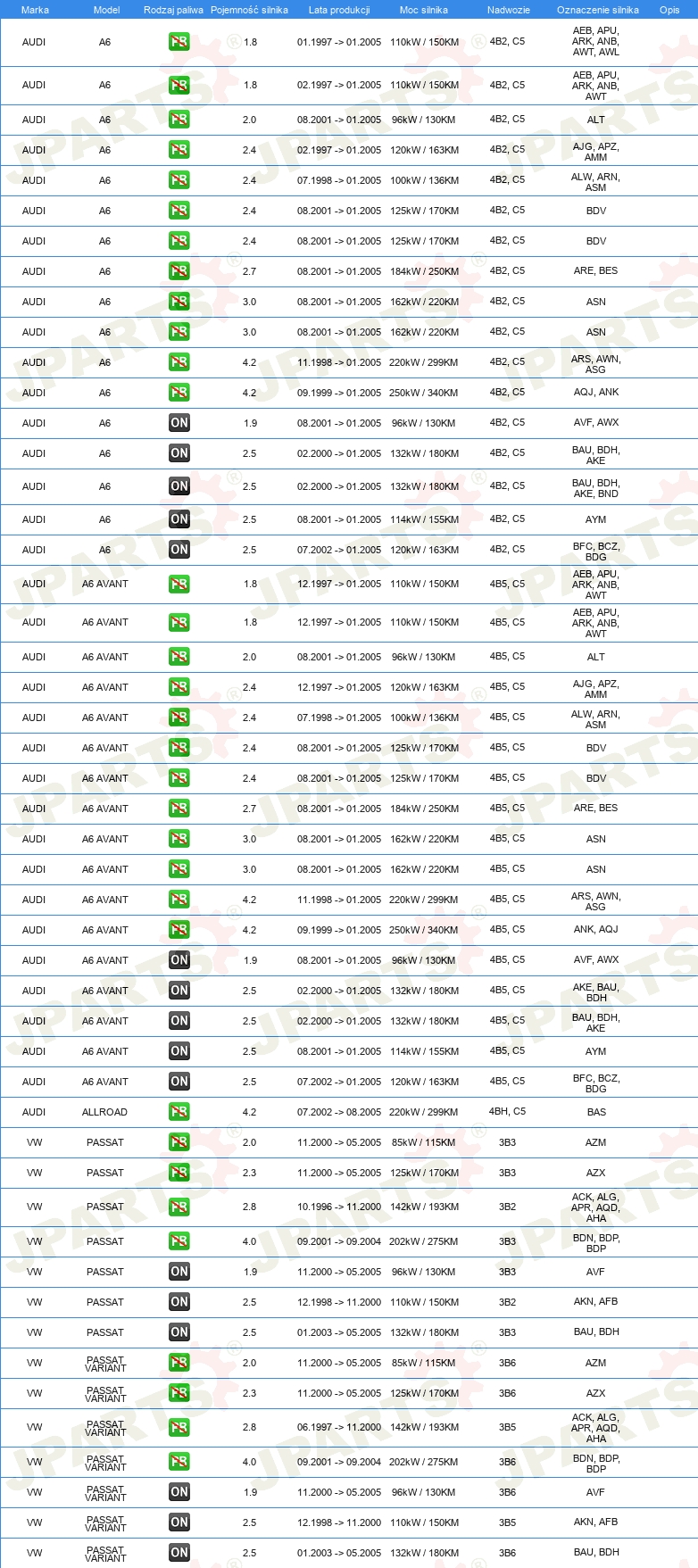Click '202kW / 275KM' in the PASSAT VARIANT row
698x1568 pixels.
[x=424, y=1462]
